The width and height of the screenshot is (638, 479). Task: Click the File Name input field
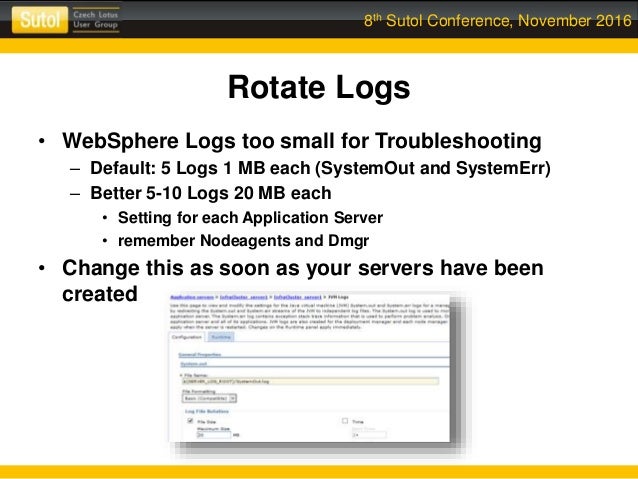point(310,381)
